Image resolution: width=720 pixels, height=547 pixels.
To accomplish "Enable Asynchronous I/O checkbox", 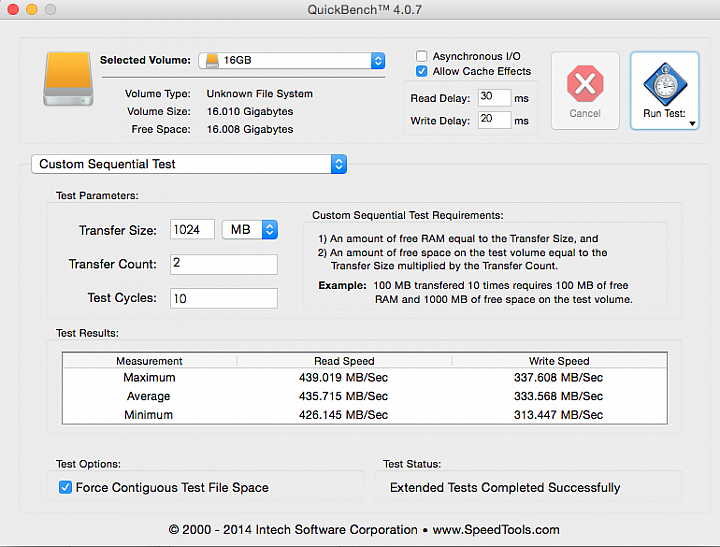I will pyautogui.click(x=422, y=56).
